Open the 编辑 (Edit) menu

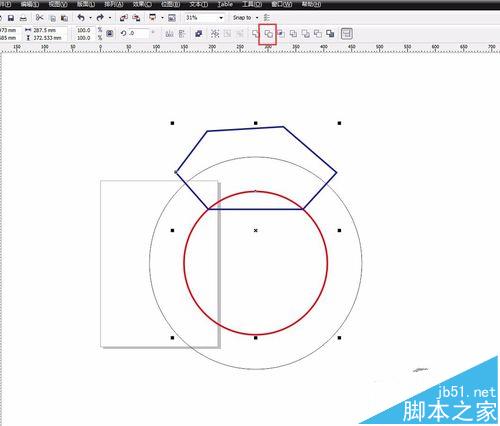point(30,5)
